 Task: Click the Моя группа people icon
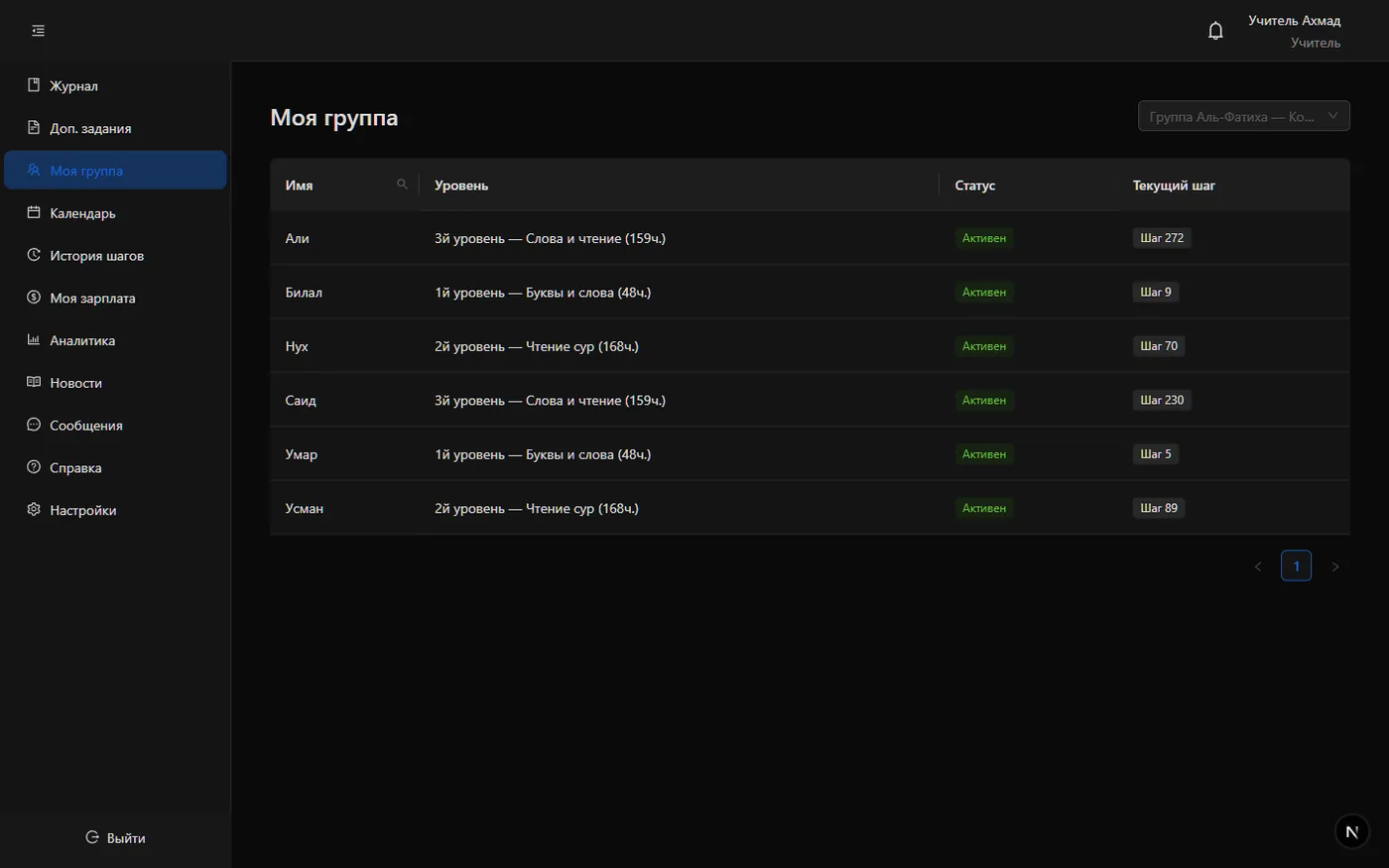(34, 171)
